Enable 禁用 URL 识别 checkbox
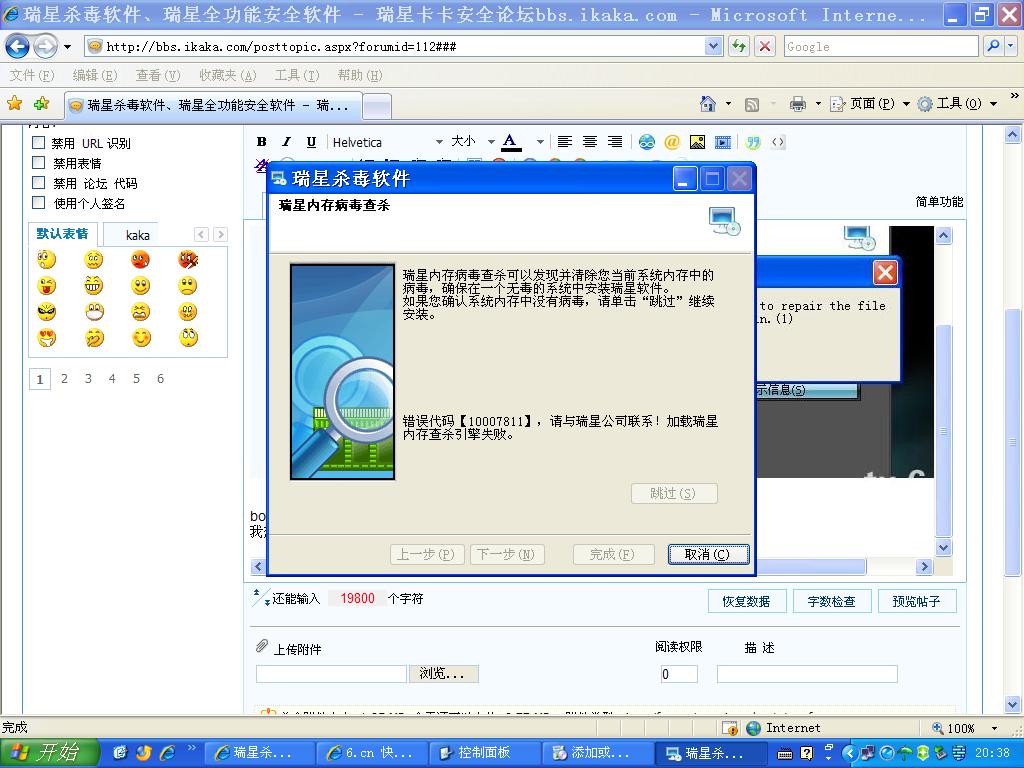1024x768 pixels. pyautogui.click(x=39, y=143)
